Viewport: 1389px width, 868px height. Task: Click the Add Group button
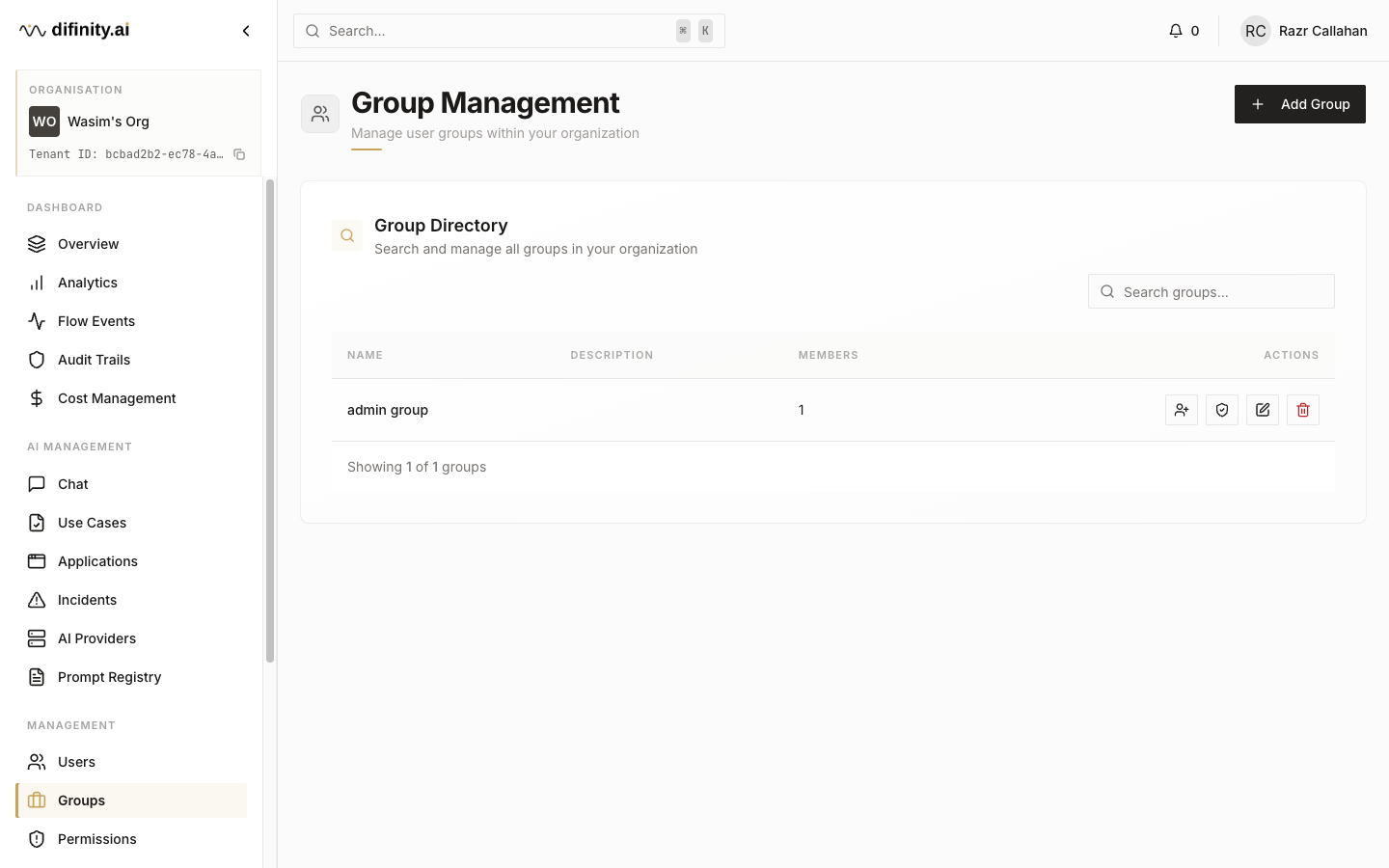(1299, 104)
